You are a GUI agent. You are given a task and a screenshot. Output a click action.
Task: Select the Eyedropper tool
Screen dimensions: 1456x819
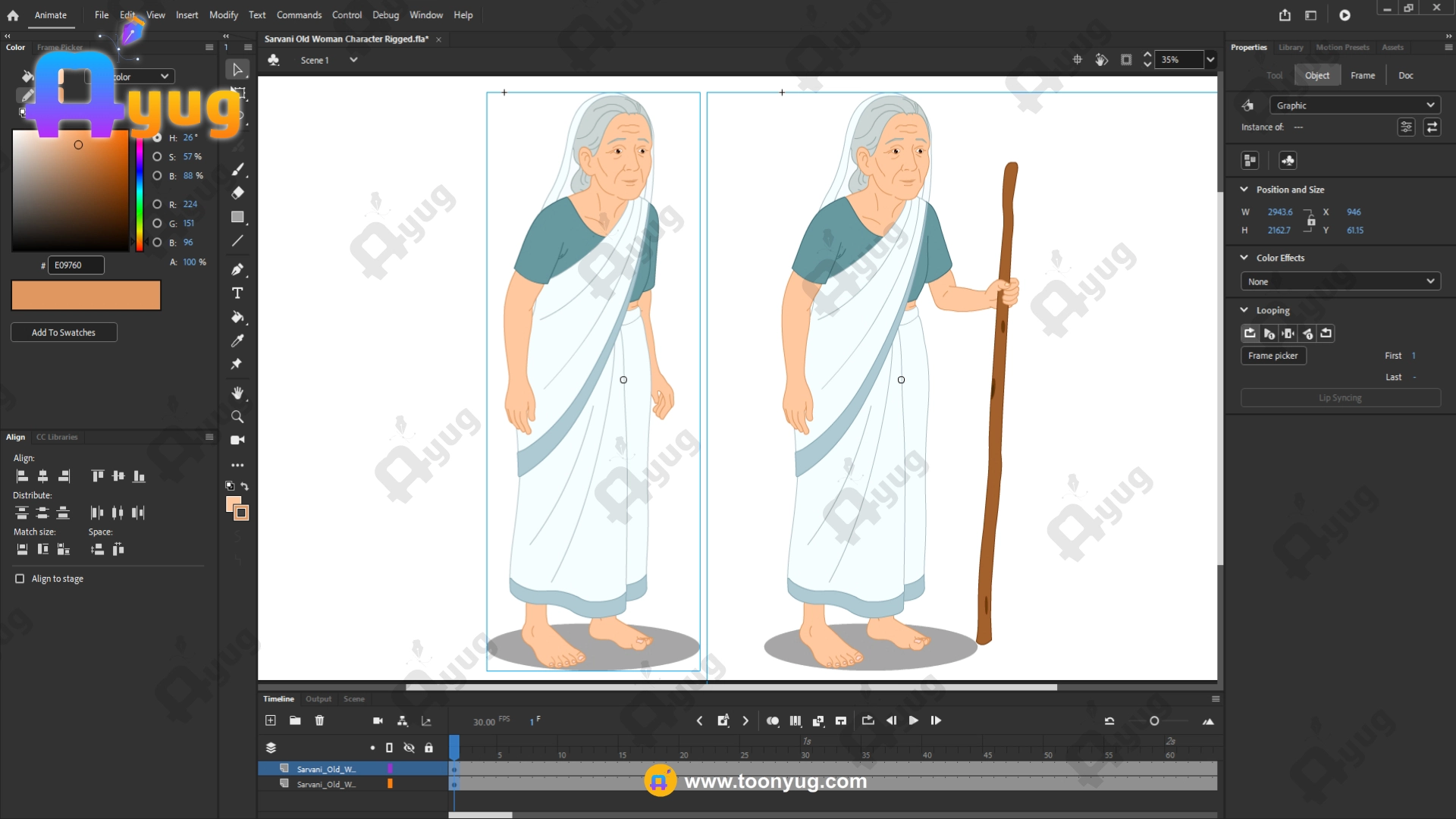[237, 340]
